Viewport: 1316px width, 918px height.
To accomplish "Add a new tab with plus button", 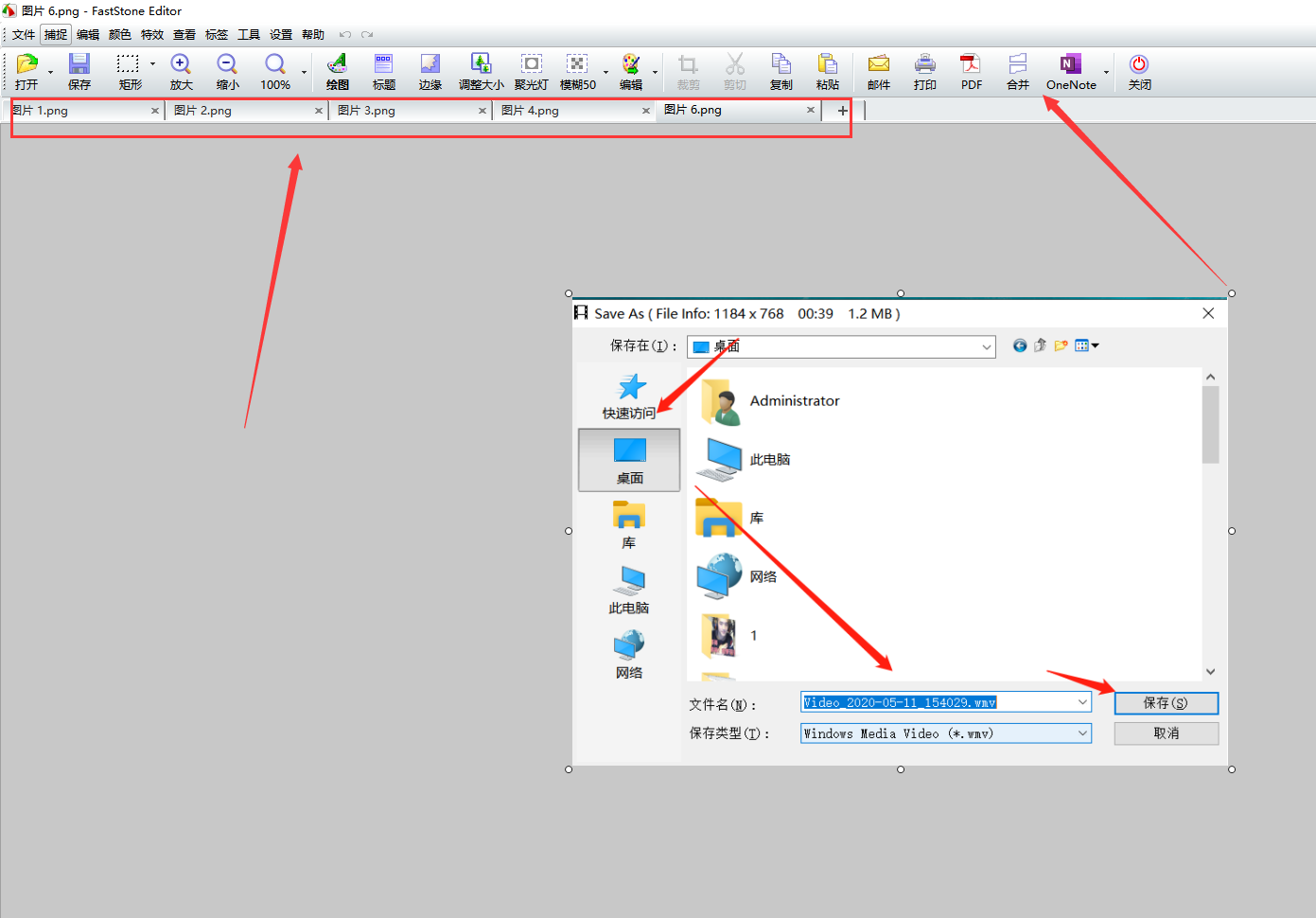I will tap(842, 111).
